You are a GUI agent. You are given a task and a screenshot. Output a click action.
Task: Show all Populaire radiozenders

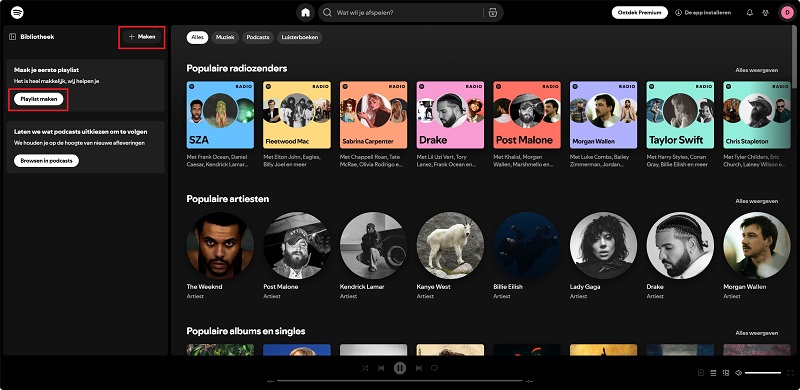pyautogui.click(x=757, y=70)
